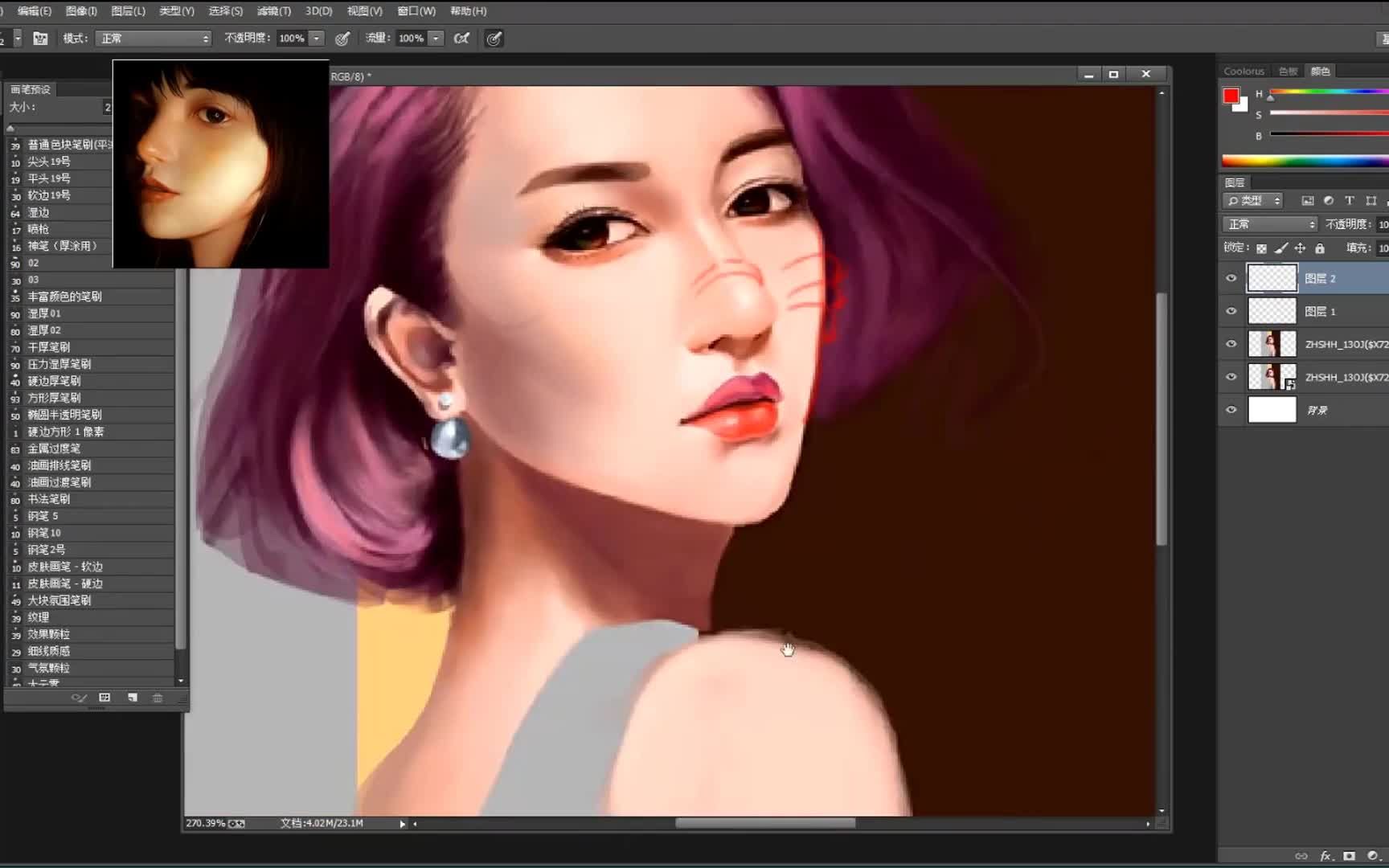Add layer style fx icon

click(x=1325, y=856)
